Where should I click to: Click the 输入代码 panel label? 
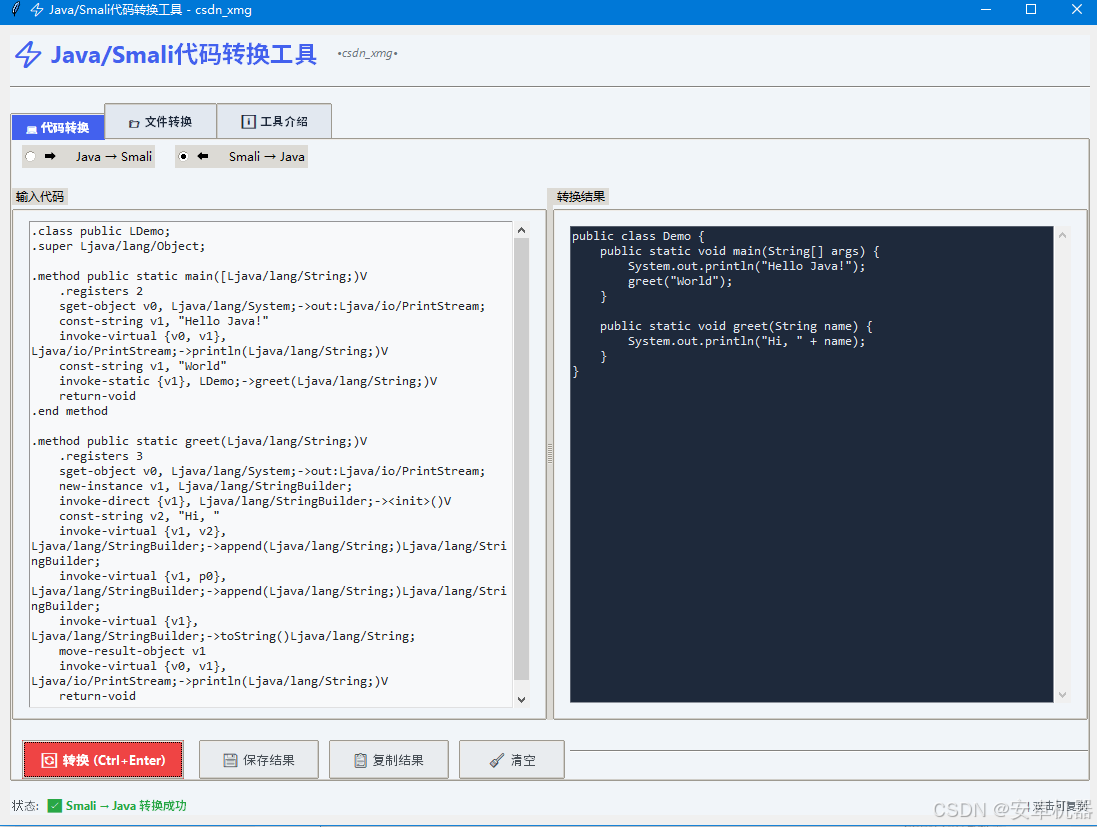[x=40, y=197]
